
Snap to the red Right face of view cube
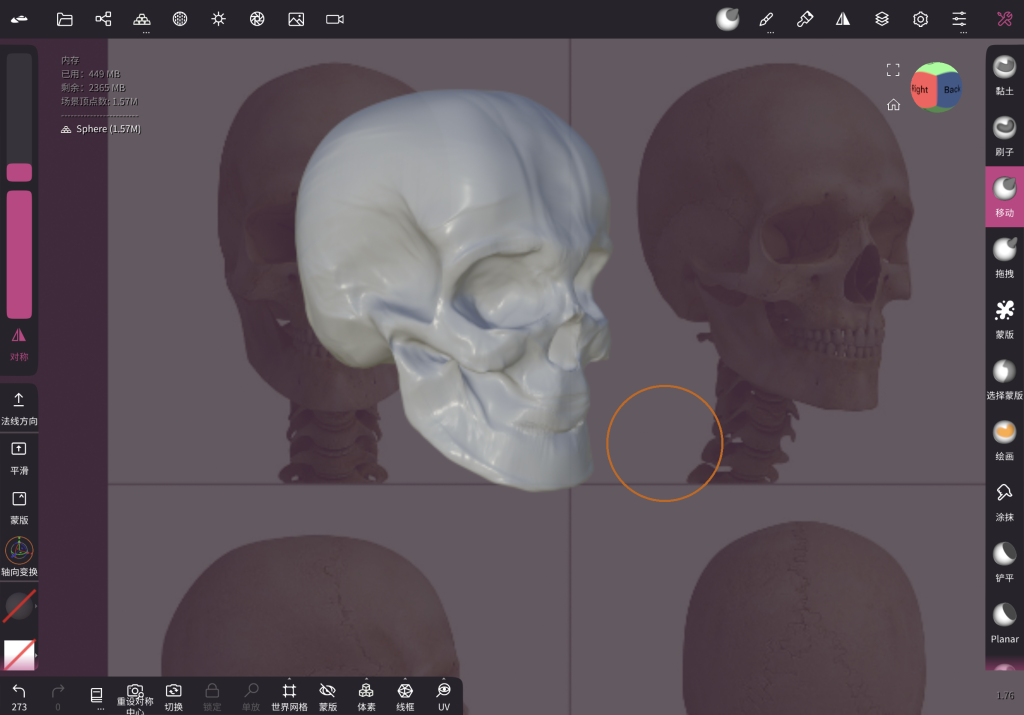[x=921, y=89]
